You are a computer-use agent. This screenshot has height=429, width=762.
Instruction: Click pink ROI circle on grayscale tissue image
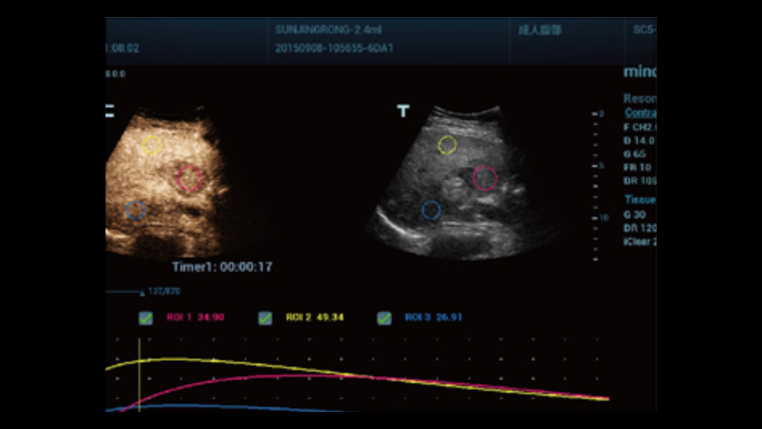485,178
